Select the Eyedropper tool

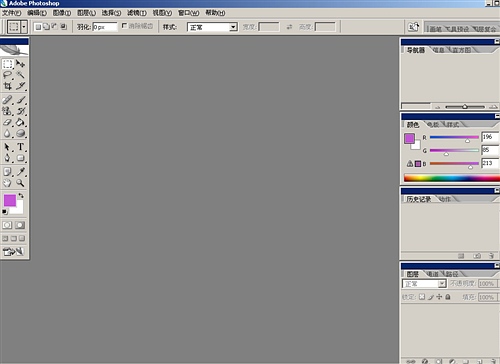[20, 171]
